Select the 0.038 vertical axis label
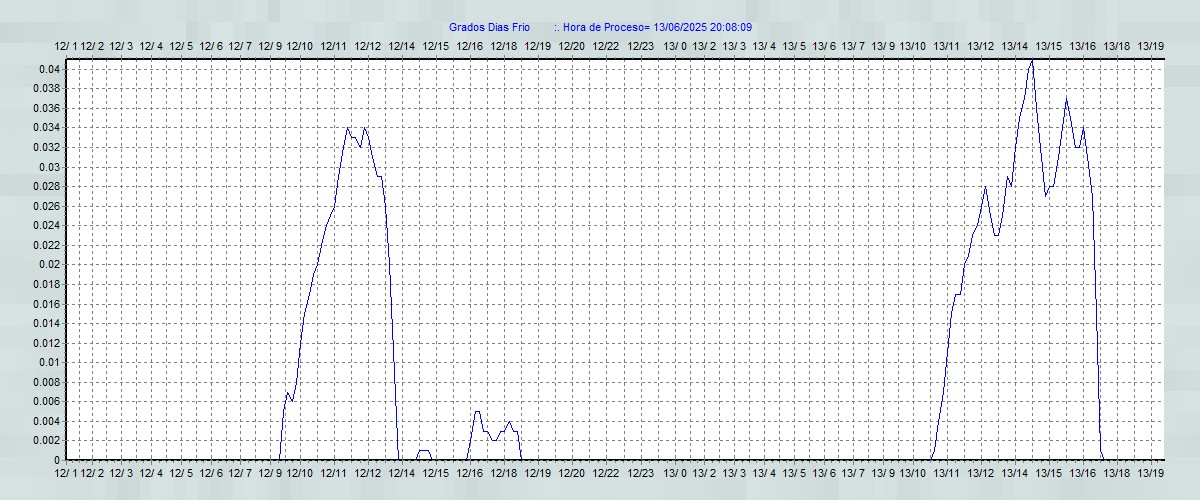Viewport: 1200px width, 500px height. pyautogui.click(x=45, y=88)
